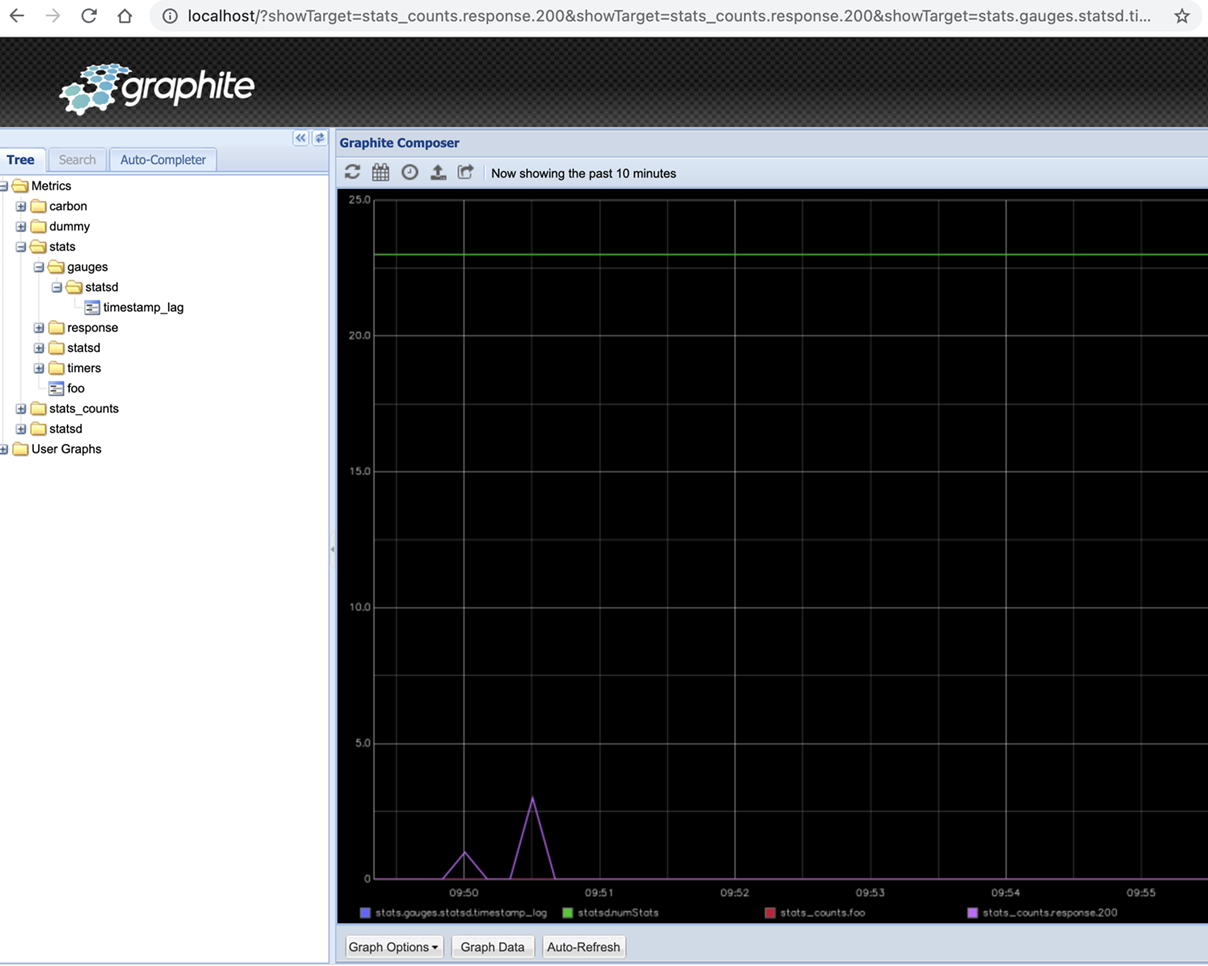Viewport: 1208px width, 966px height.
Task: Bookmark this page with the star icon
Action: 1182,16
